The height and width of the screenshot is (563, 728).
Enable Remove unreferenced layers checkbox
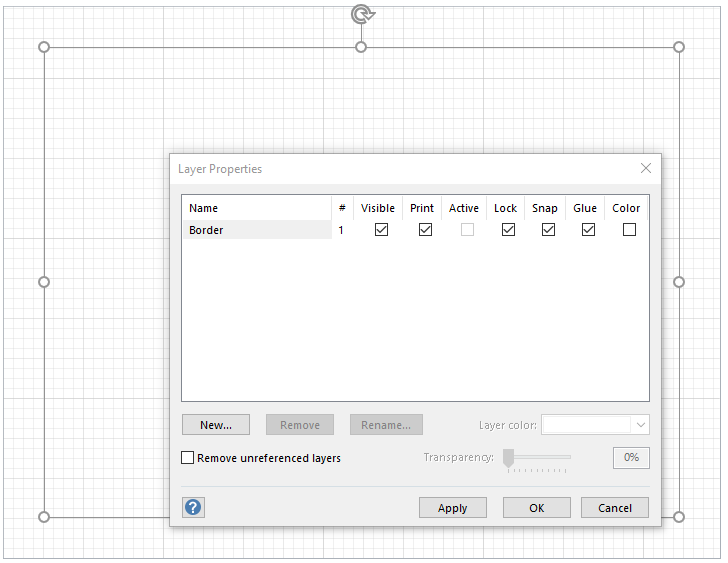187,458
